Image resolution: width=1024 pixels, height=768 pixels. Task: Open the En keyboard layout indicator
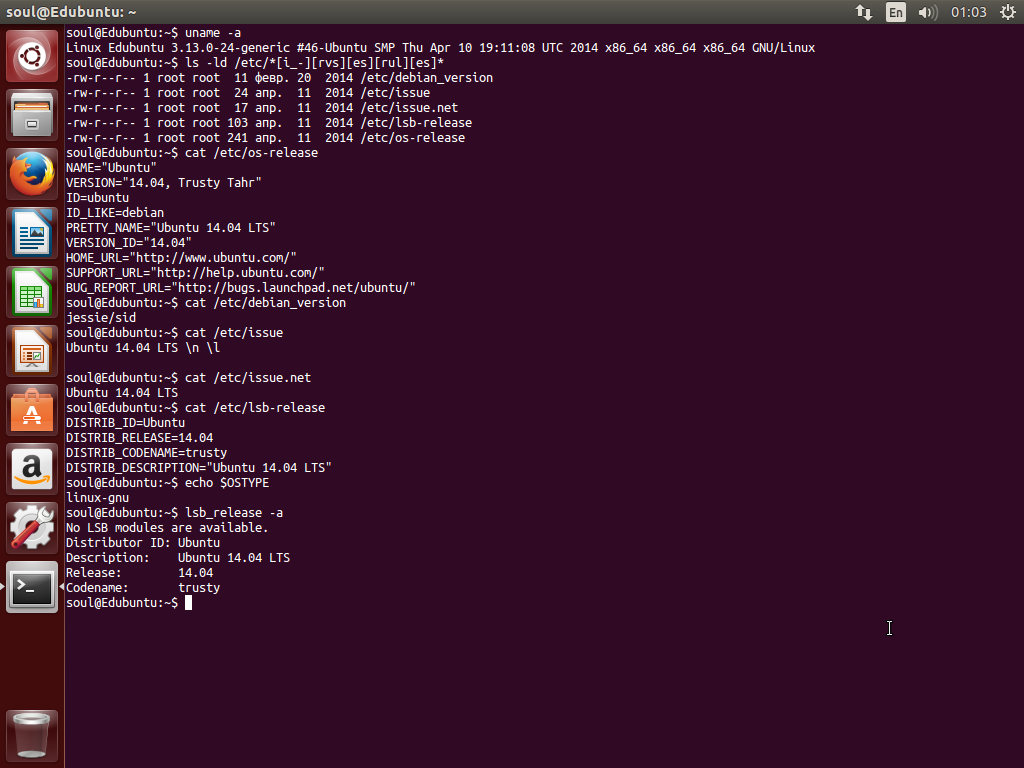[x=895, y=12]
